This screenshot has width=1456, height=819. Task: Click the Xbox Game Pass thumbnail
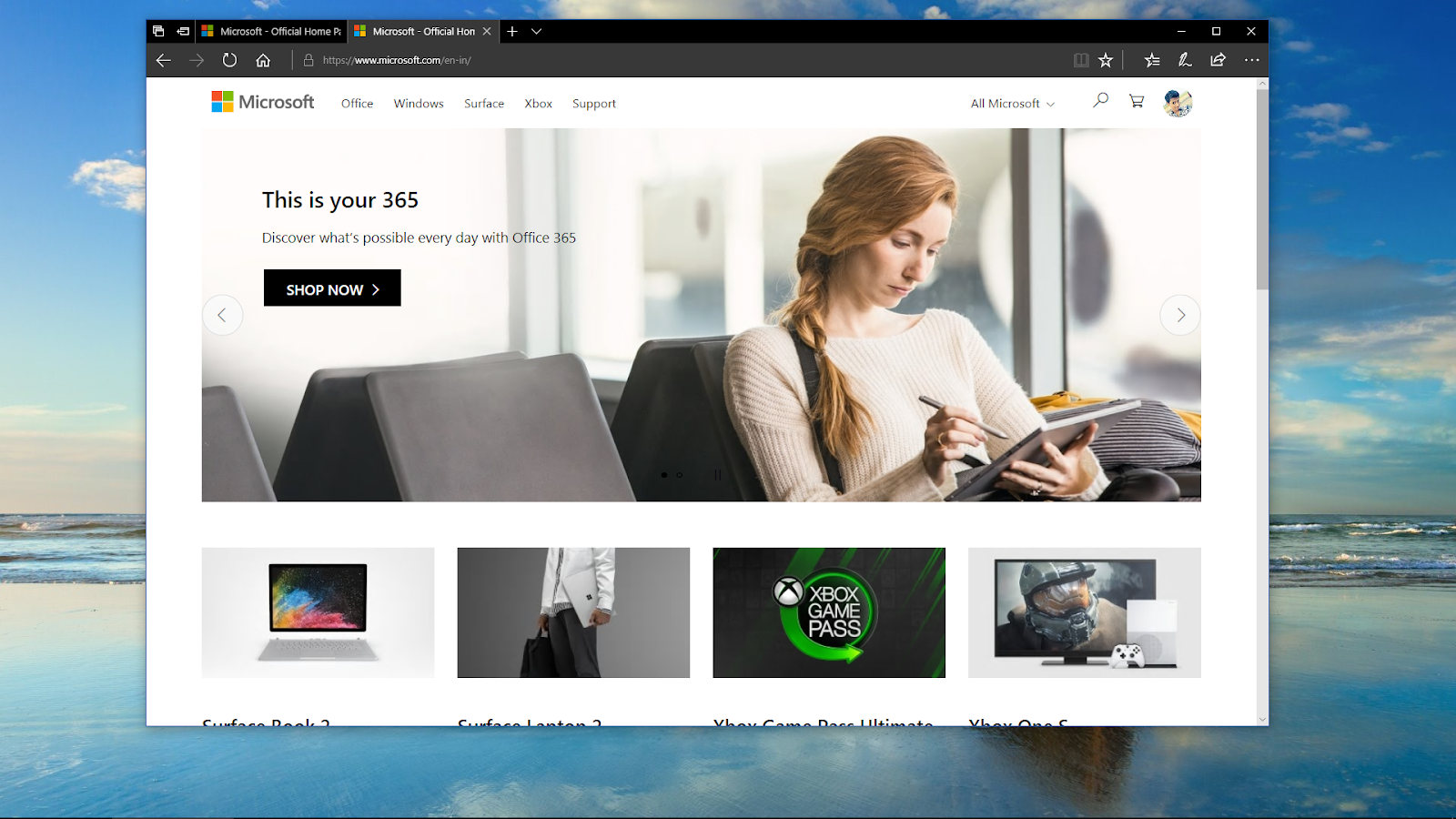(829, 612)
